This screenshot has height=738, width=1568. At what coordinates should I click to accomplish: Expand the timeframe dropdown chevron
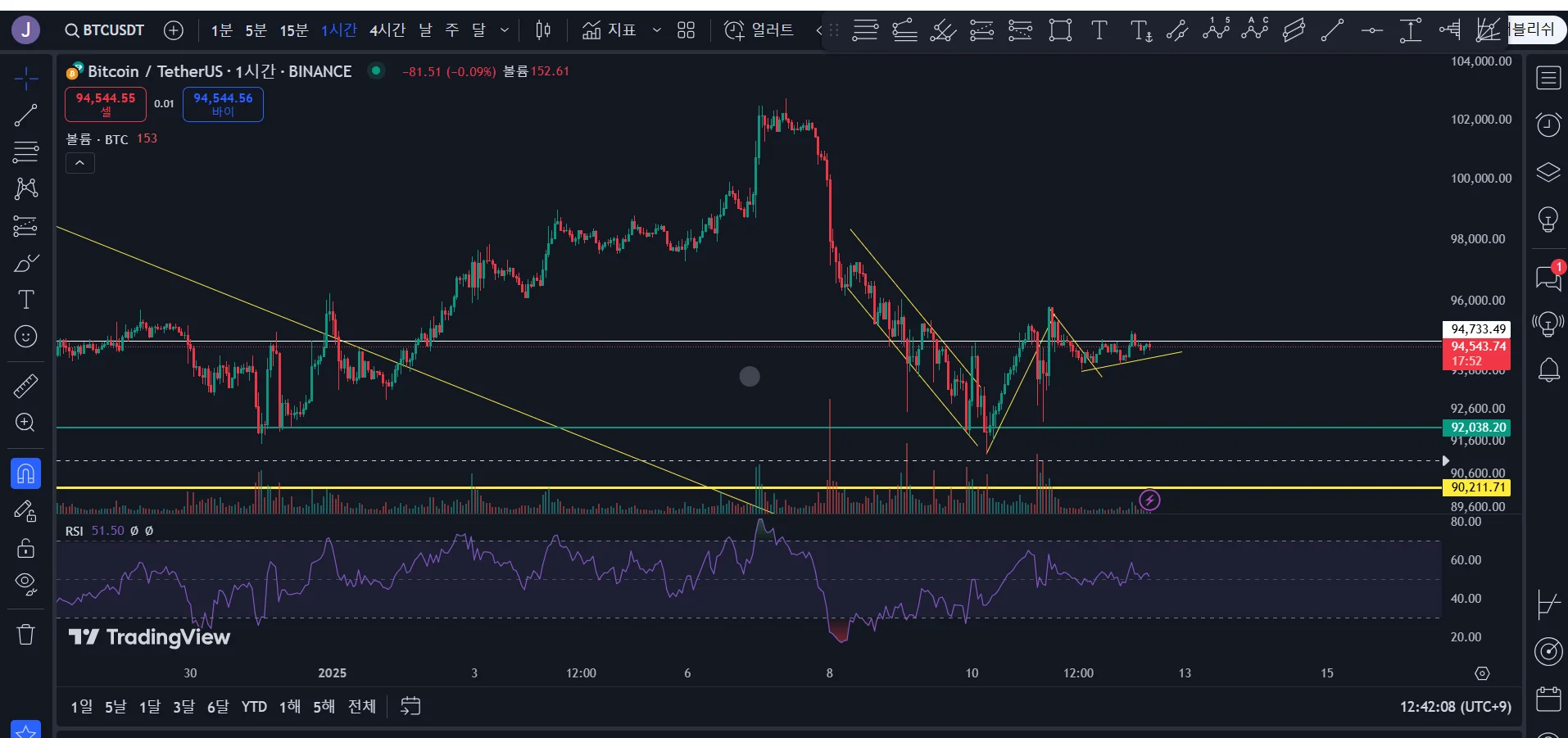[x=505, y=30]
